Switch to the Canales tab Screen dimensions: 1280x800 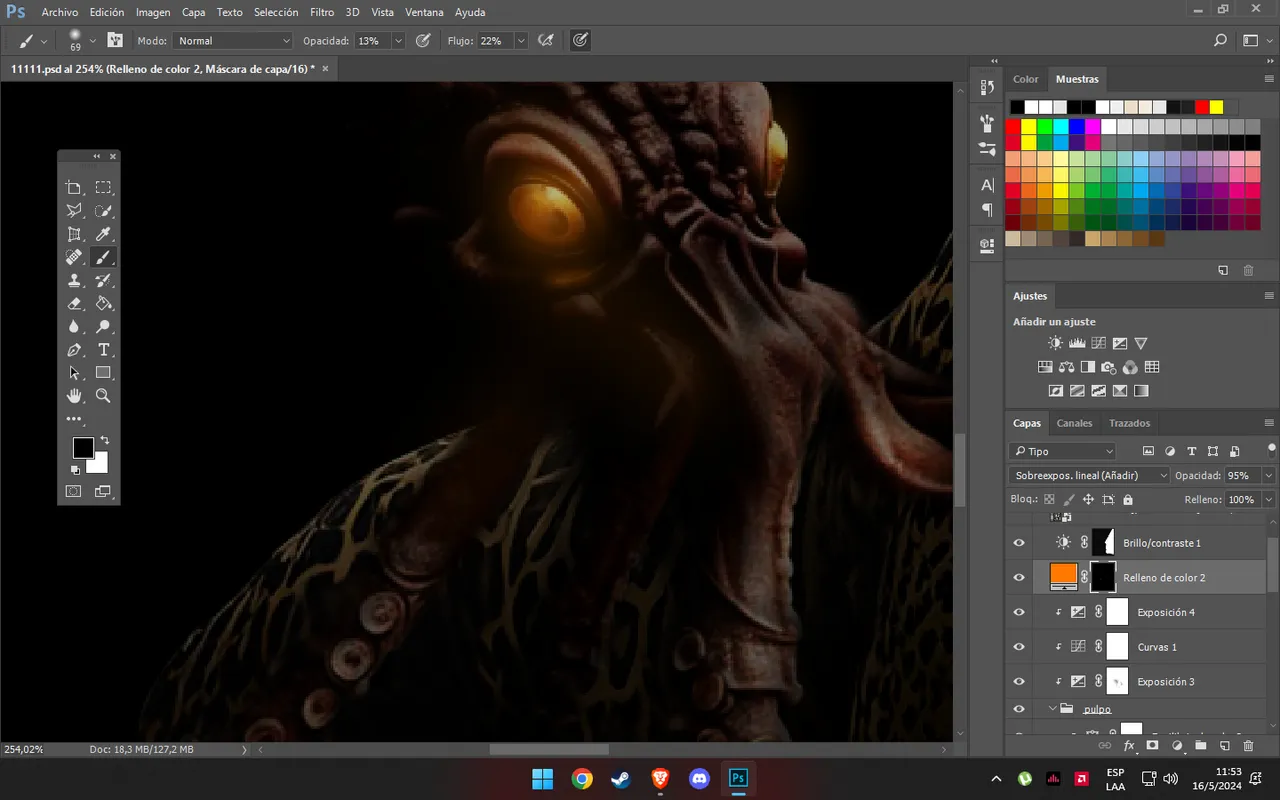coord(1074,423)
